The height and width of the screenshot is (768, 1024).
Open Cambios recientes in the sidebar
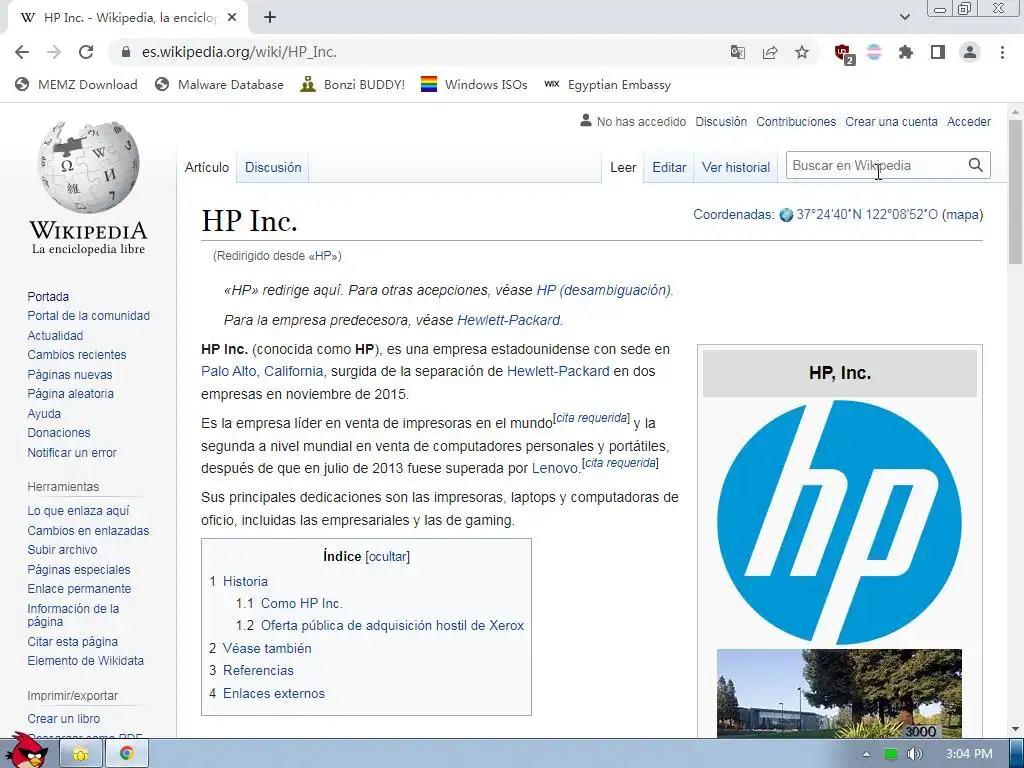(x=76, y=355)
